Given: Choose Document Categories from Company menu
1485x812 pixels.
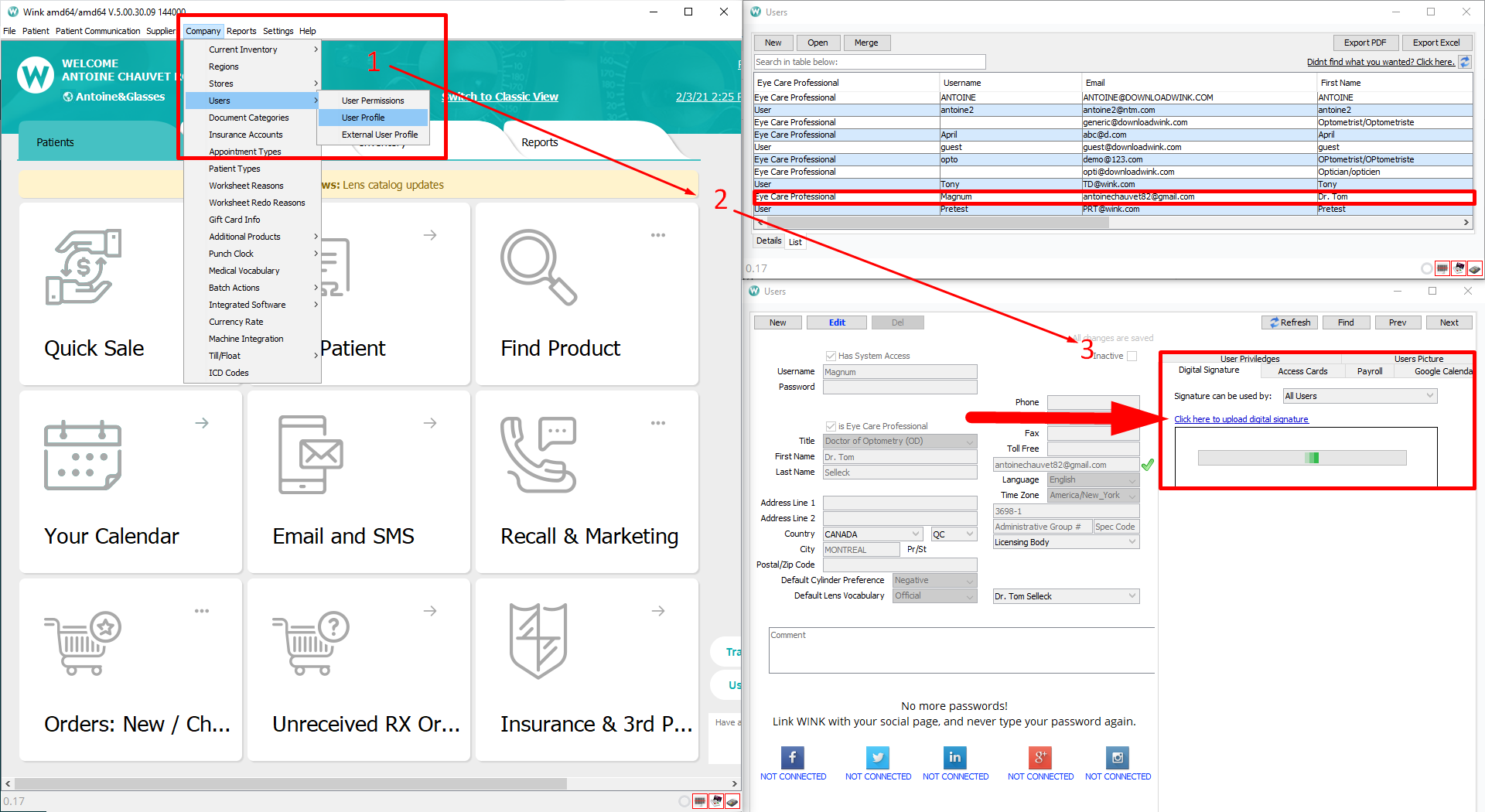Looking at the screenshot, I should coord(248,118).
